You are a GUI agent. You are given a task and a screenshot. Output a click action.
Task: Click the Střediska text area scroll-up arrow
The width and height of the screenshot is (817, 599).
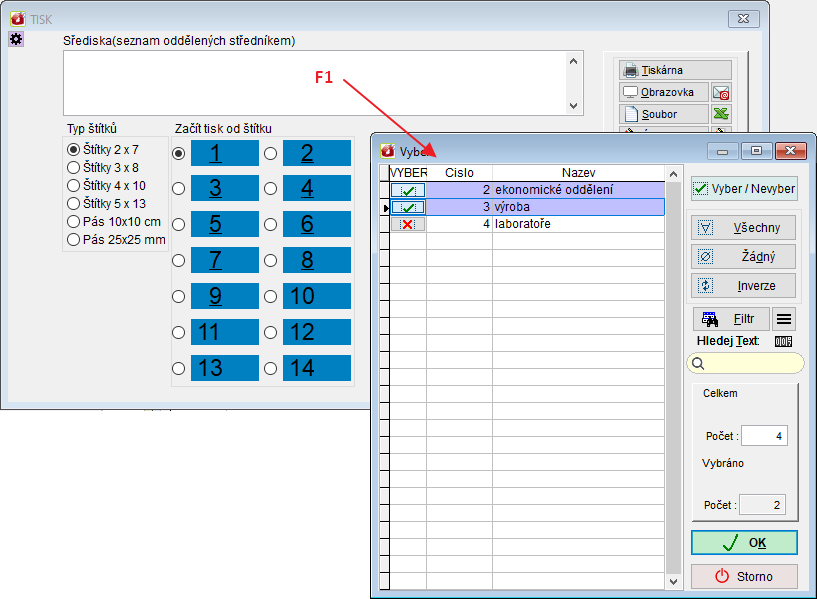point(574,61)
